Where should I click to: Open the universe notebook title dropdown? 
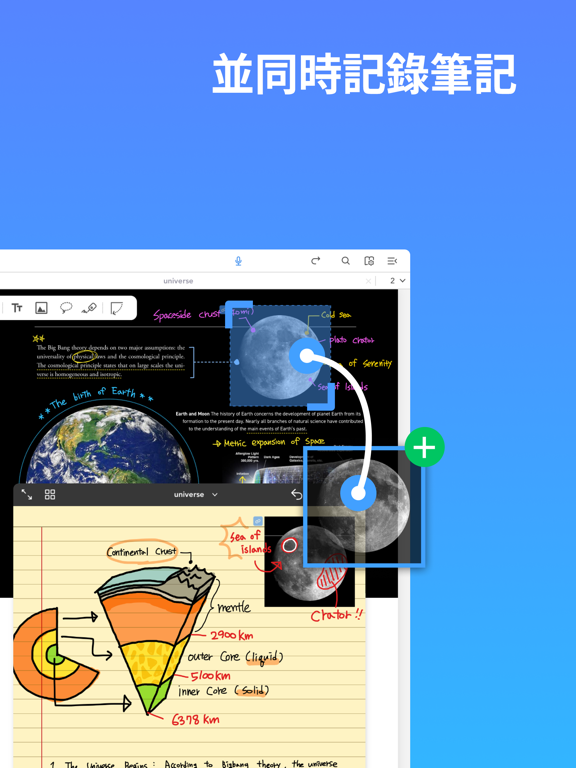195,495
